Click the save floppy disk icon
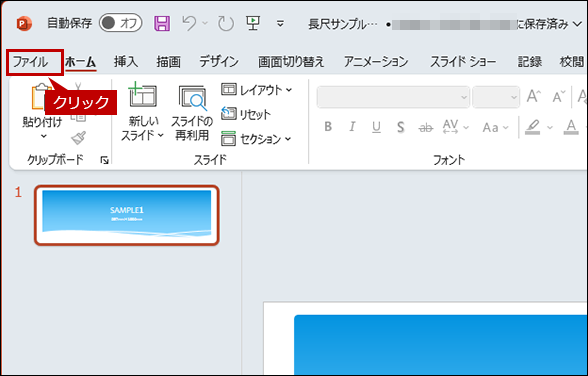Screen dimensions: 588x376 162,23
